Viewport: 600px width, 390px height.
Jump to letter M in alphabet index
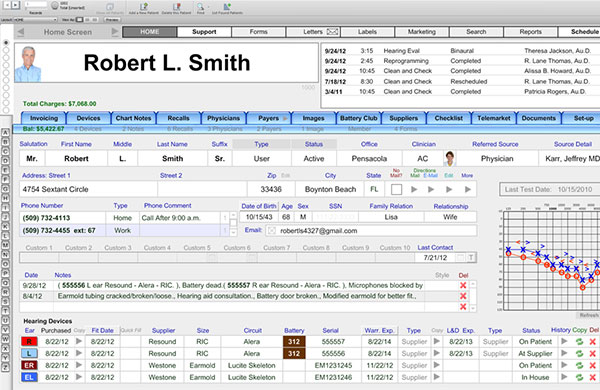click(5, 245)
